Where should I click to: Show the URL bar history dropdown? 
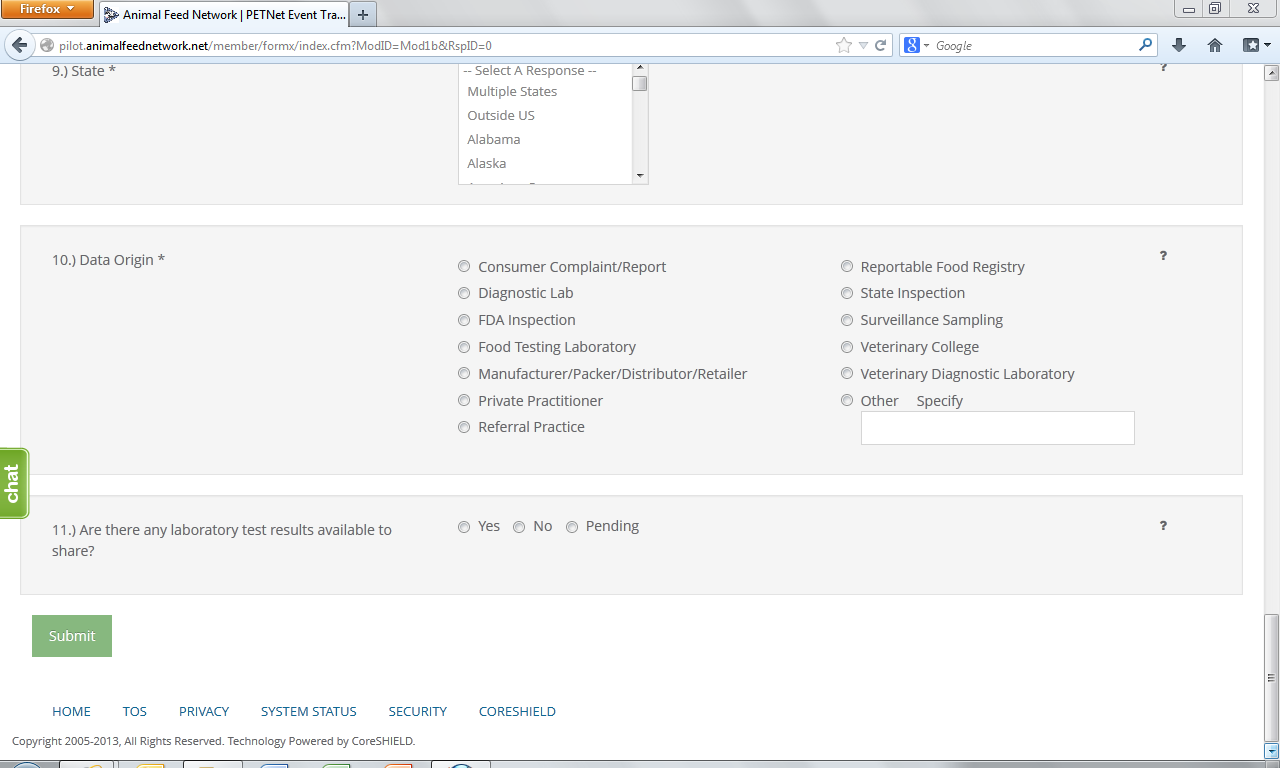[863, 45]
